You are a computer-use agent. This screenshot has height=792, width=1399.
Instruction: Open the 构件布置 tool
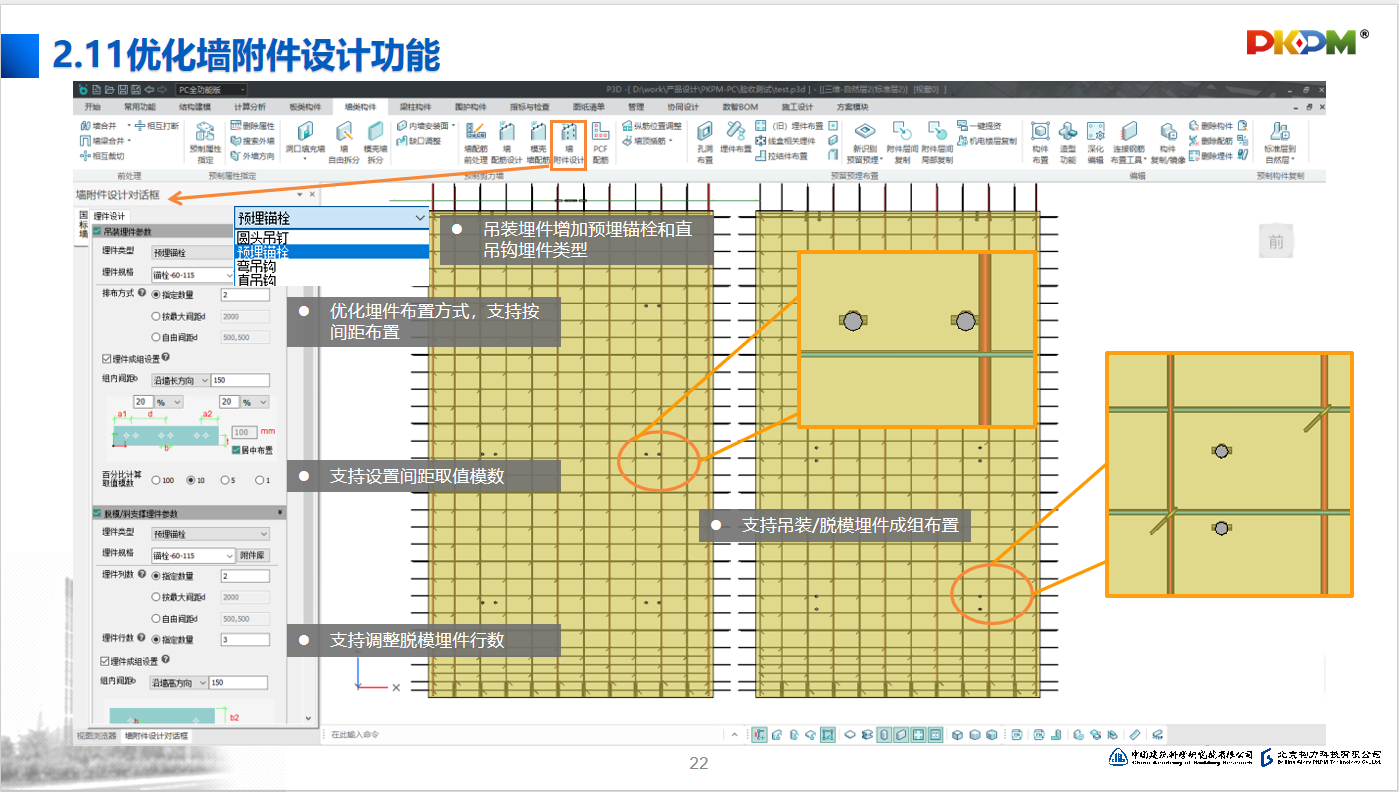pos(1040,142)
